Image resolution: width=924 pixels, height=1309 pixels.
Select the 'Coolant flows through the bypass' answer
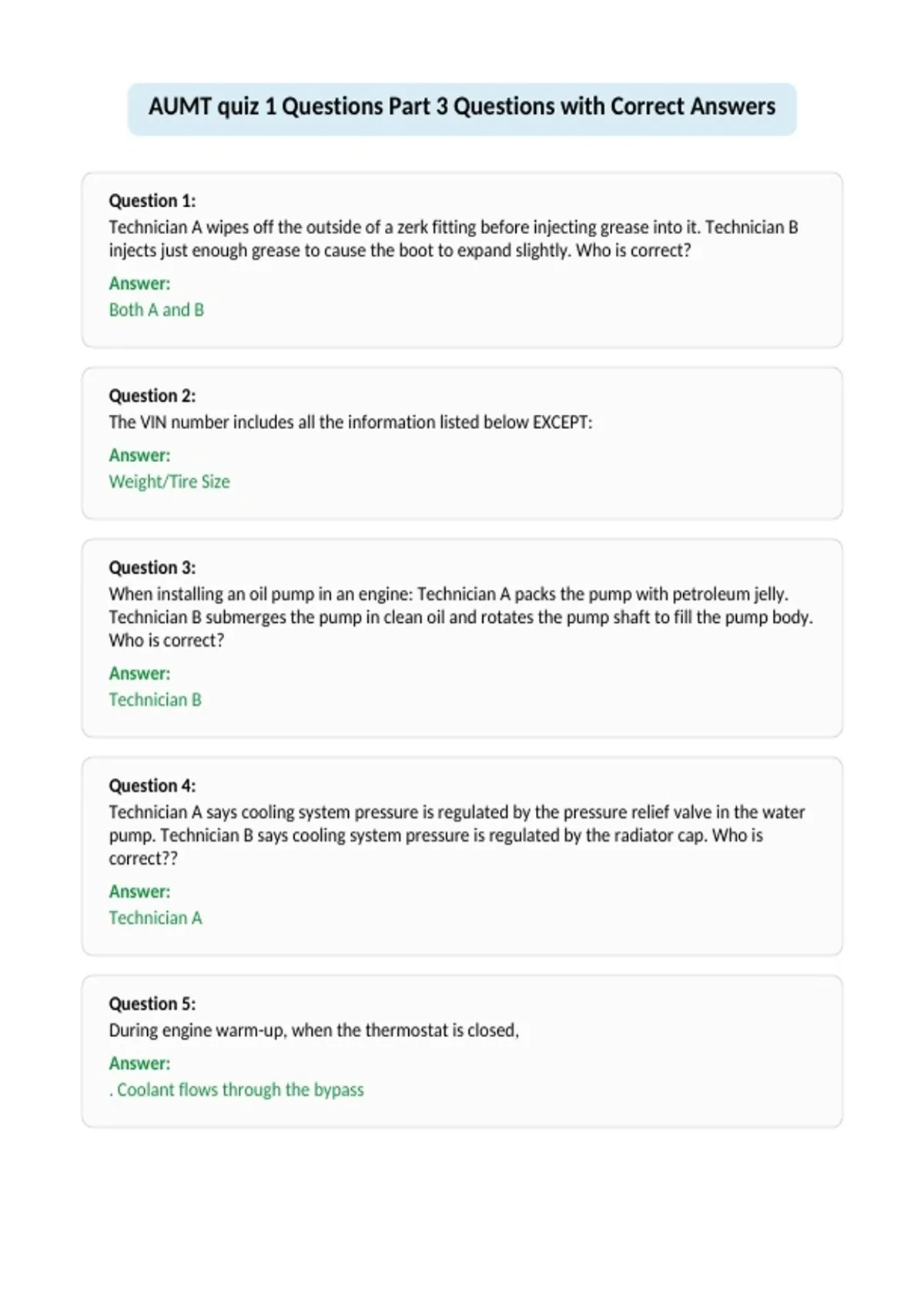[236, 1090]
